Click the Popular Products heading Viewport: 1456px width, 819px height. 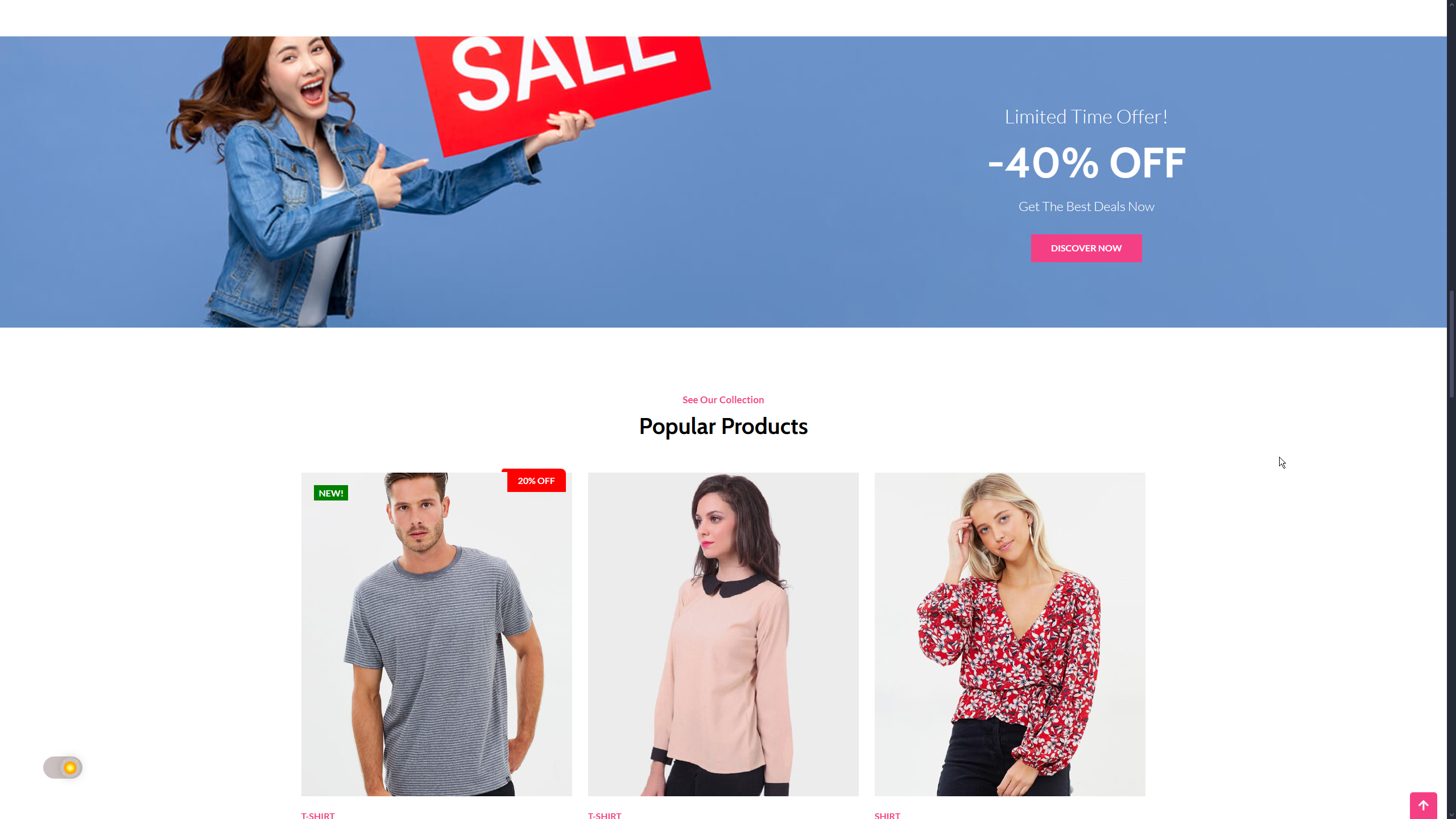click(x=723, y=427)
